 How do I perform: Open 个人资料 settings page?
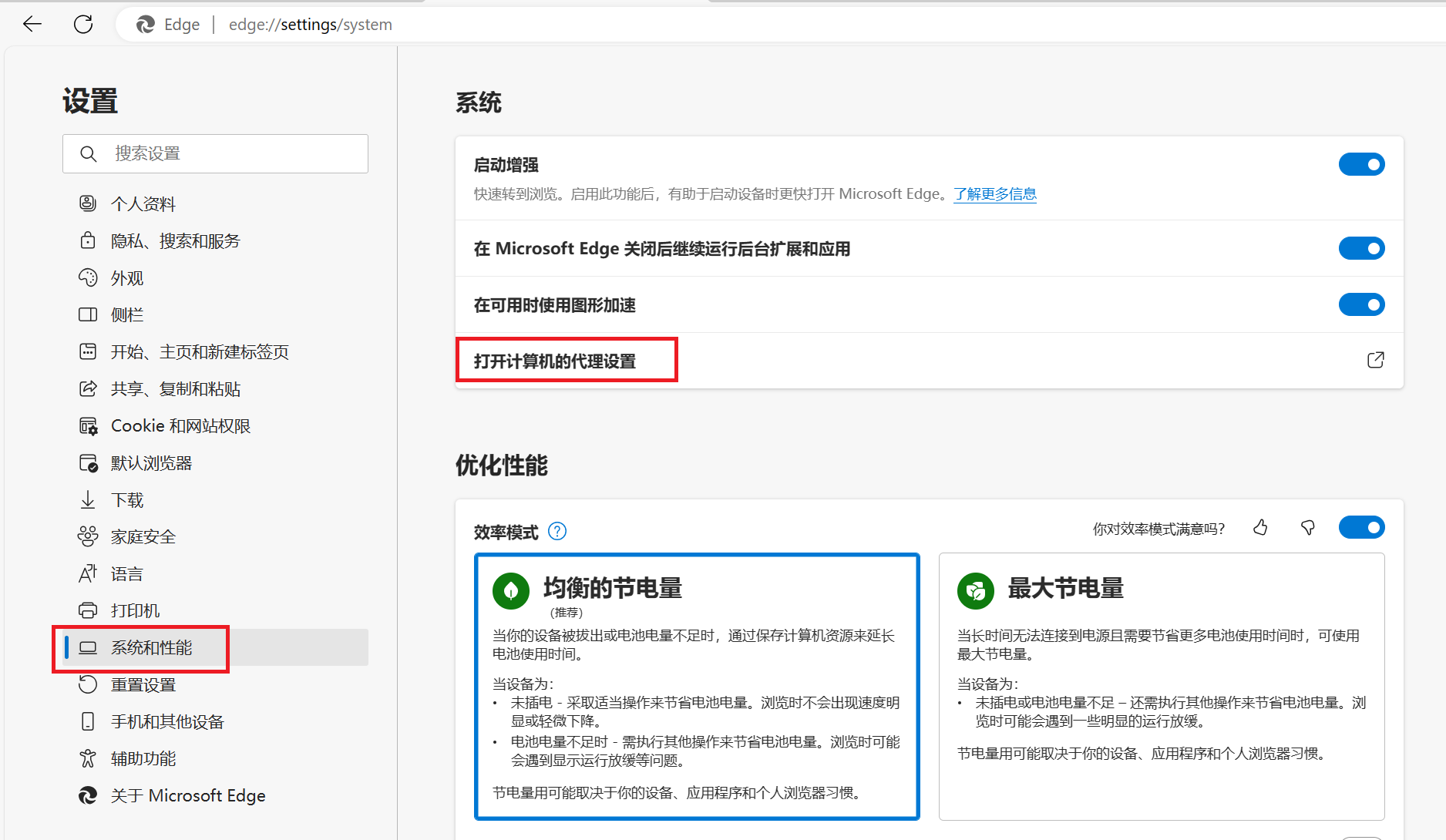click(x=216, y=203)
